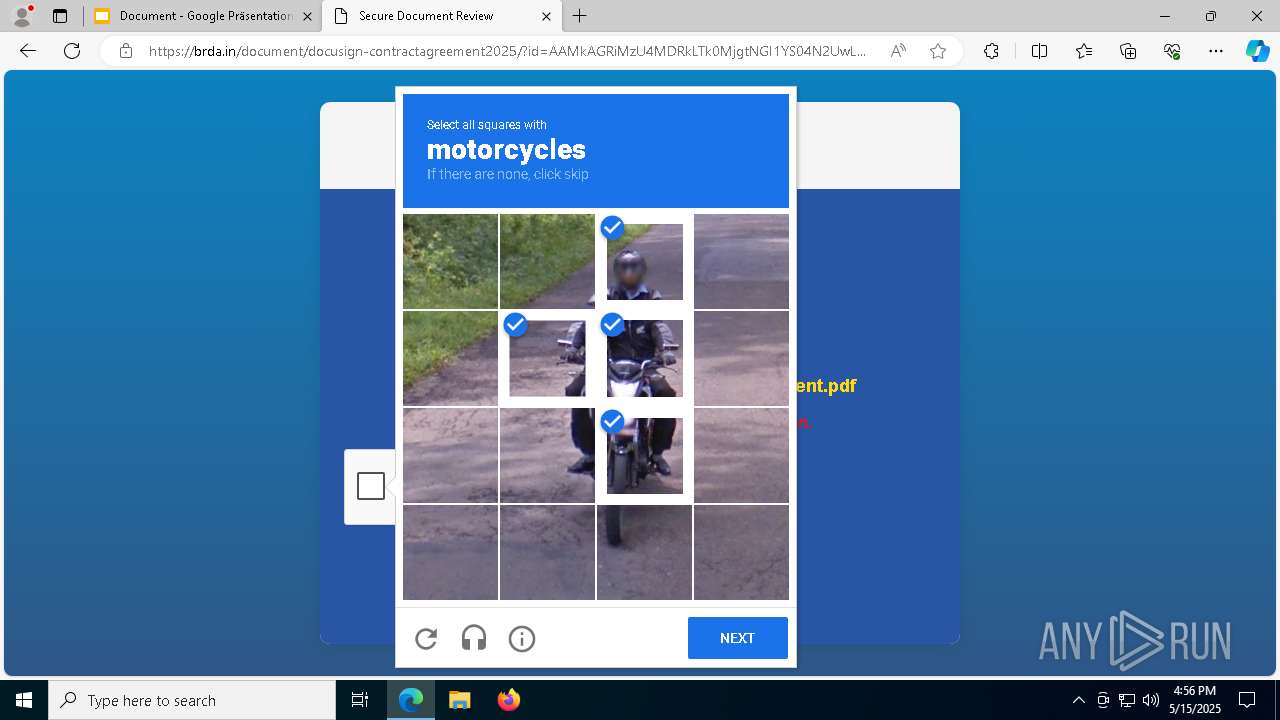Viewport: 1280px width, 720px height.
Task: Select the tile with the bottom of the front tyre
Action: [x=644, y=552]
